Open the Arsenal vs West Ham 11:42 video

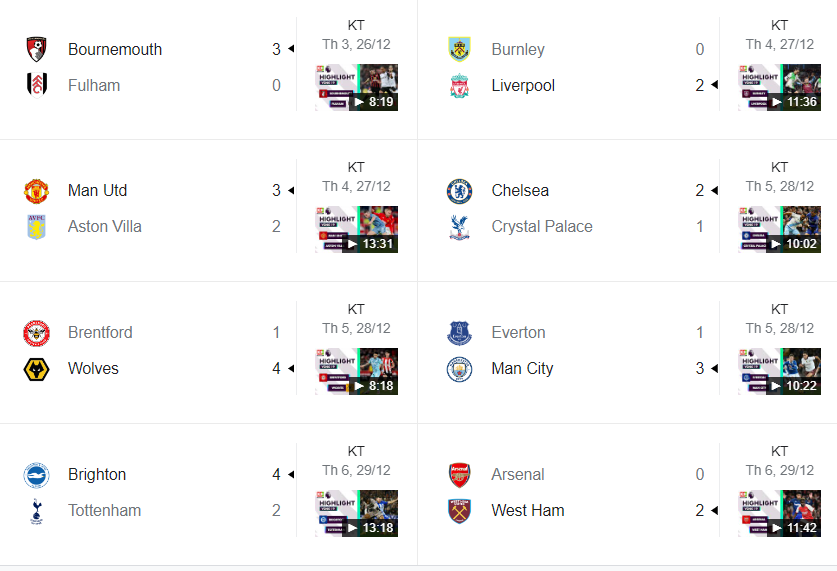(x=780, y=513)
